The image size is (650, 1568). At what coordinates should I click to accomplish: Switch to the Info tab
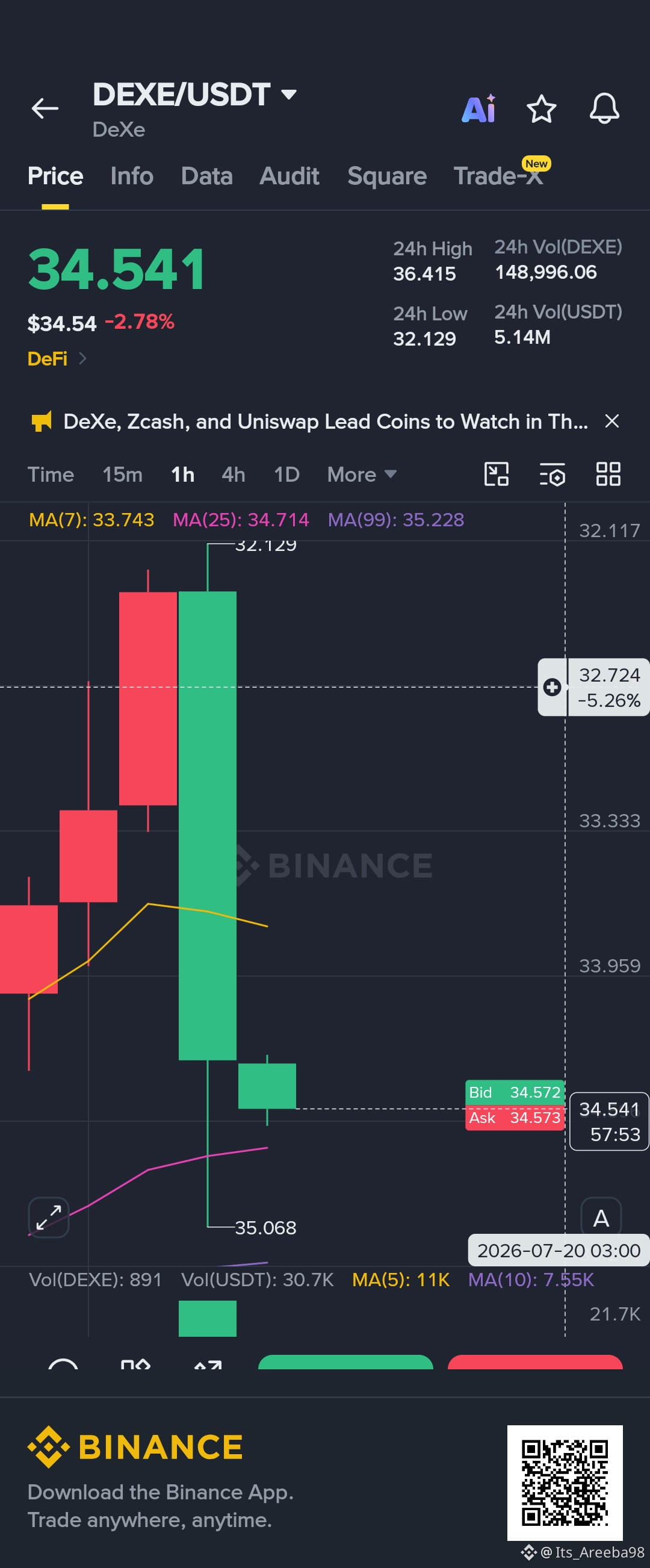132,176
